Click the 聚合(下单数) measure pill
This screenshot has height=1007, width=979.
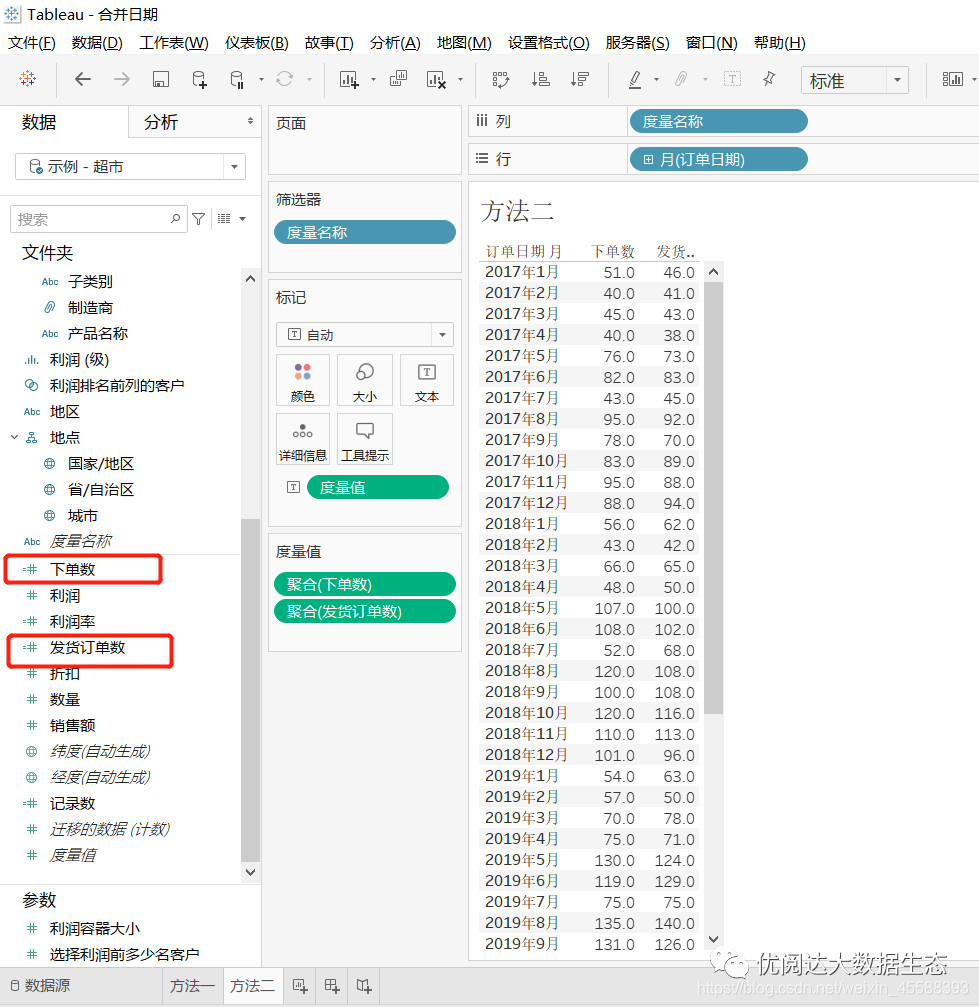[x=365, y=584]
